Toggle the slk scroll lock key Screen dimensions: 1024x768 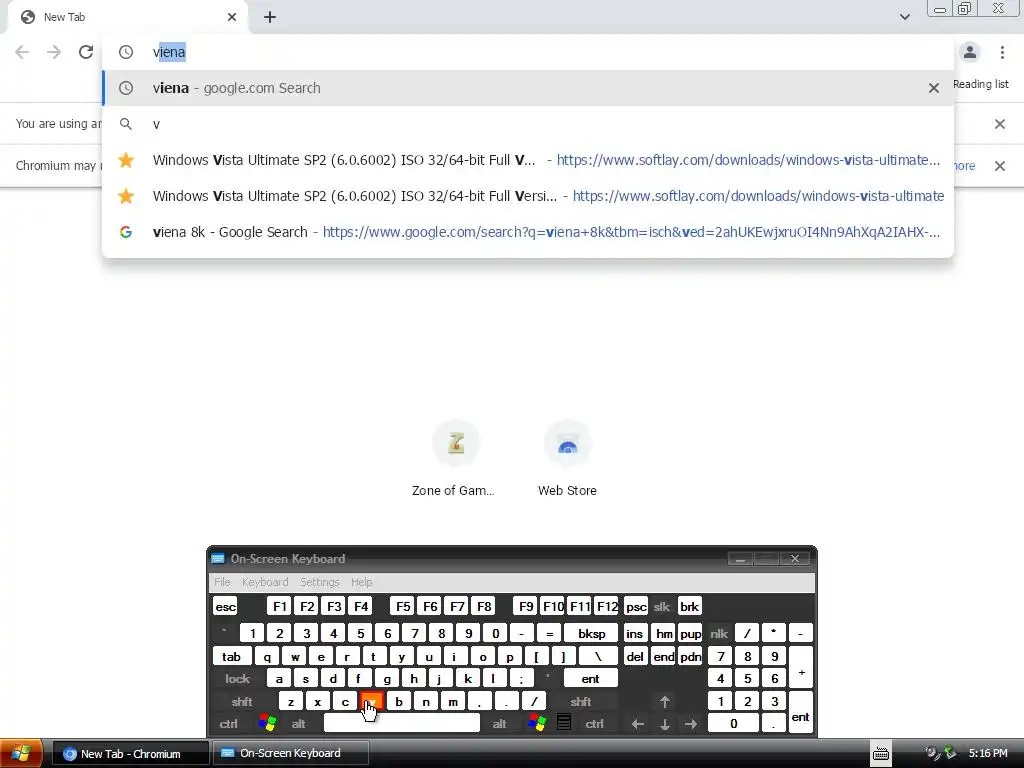coord(662,607)
